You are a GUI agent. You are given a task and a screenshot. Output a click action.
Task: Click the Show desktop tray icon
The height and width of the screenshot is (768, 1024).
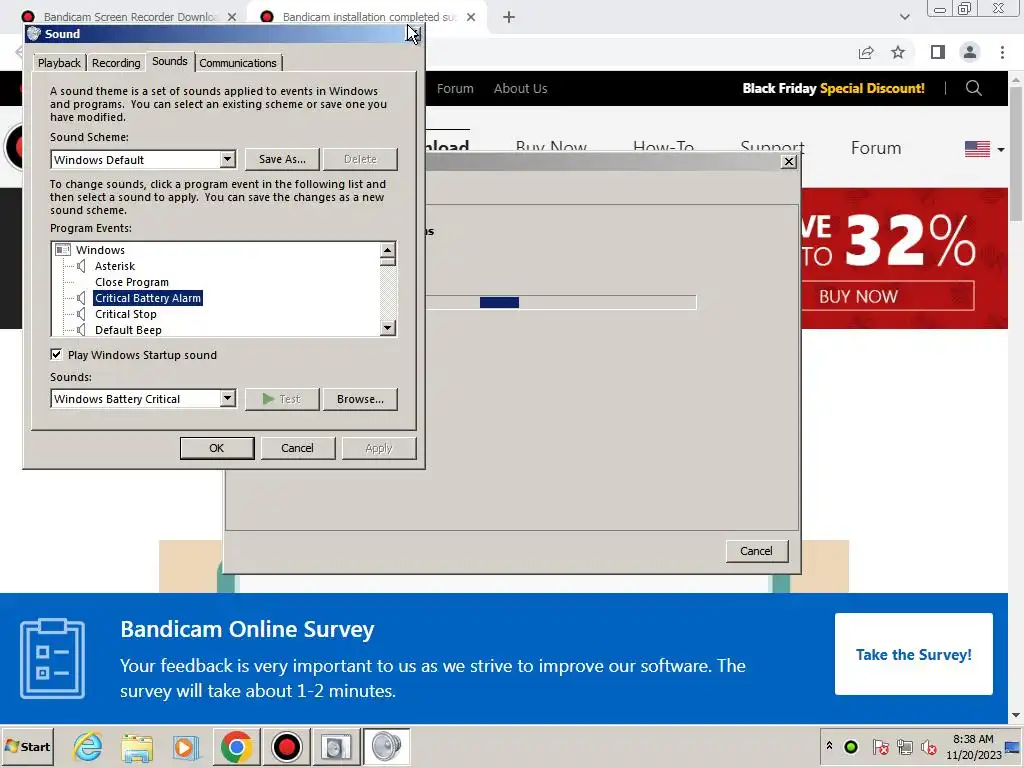(1014, 746)
